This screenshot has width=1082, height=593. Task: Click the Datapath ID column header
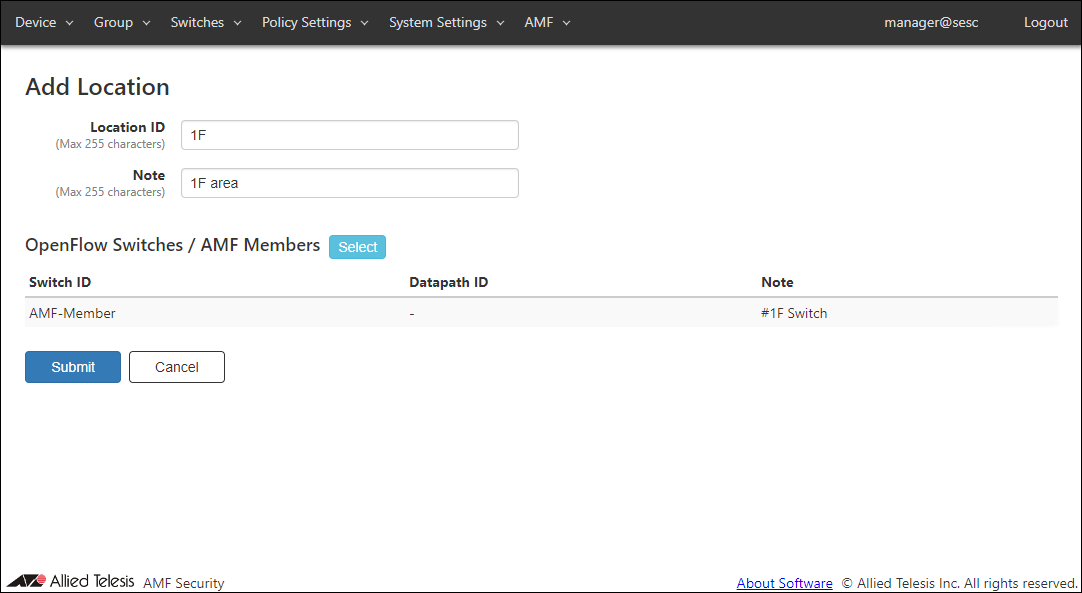tap(448, 282)
